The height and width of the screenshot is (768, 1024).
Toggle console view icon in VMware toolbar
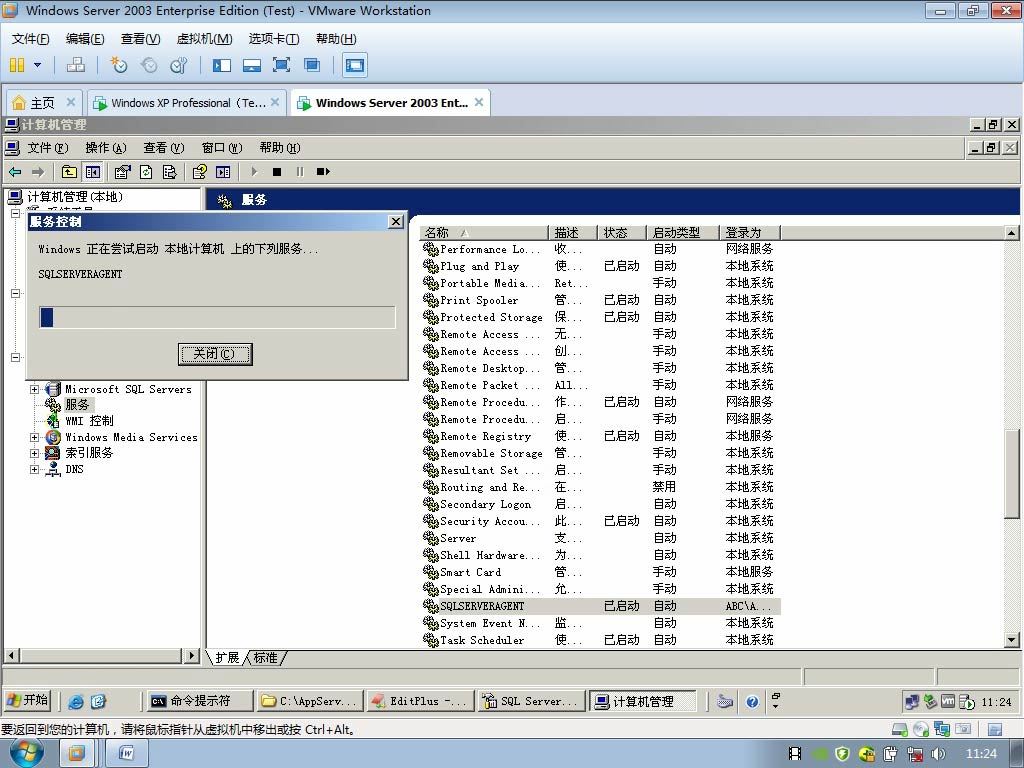[x=355, y=65]
